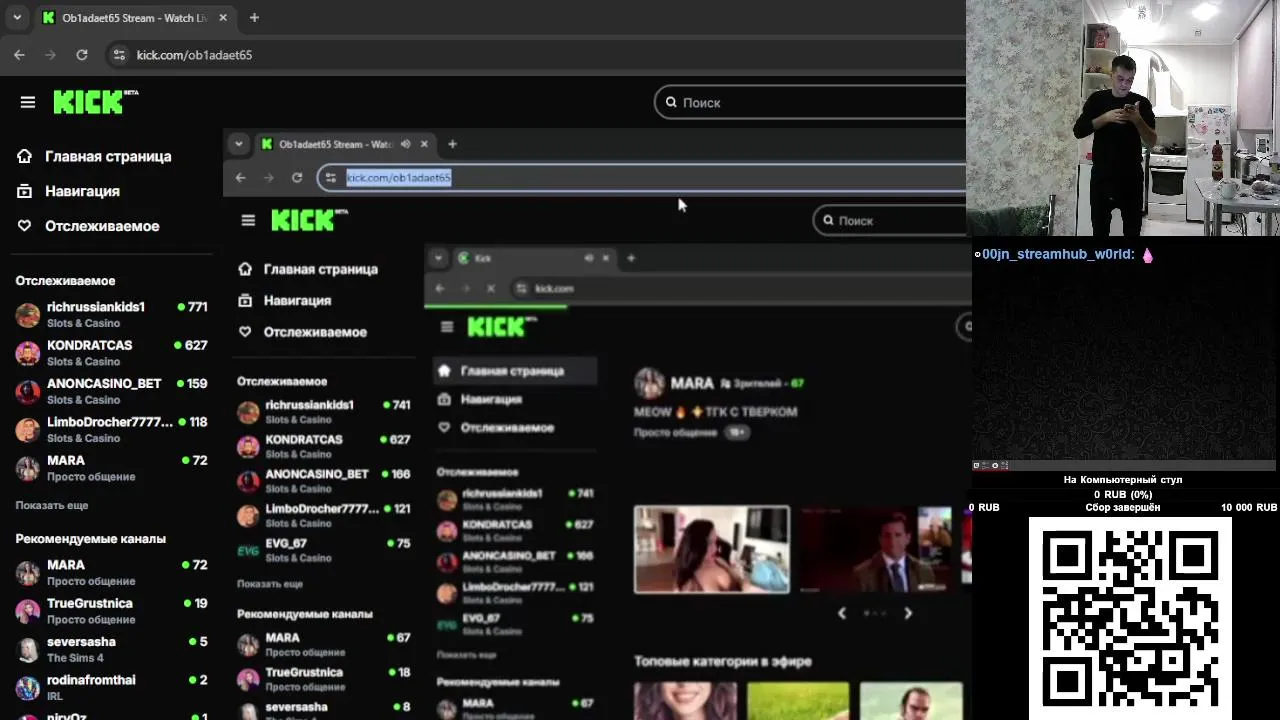1280x720 pixels.
Task: Toggle the outermost Kick sidebar hamburger menu
Action: [x=28, y=102]
